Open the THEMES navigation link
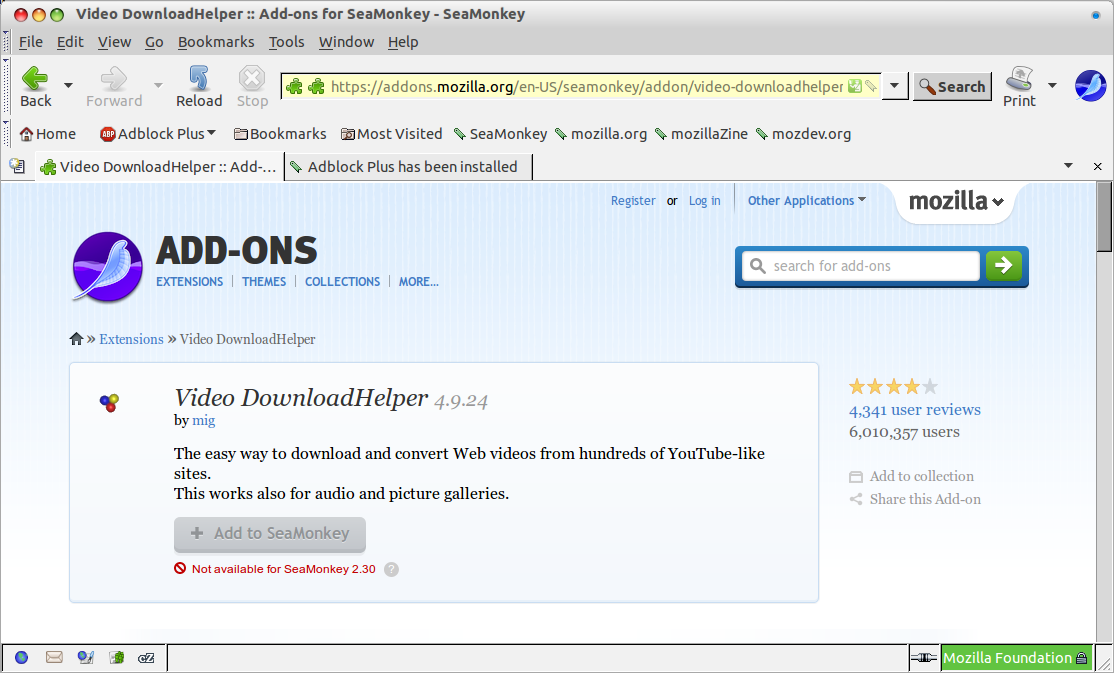 (x=264, y=281)
